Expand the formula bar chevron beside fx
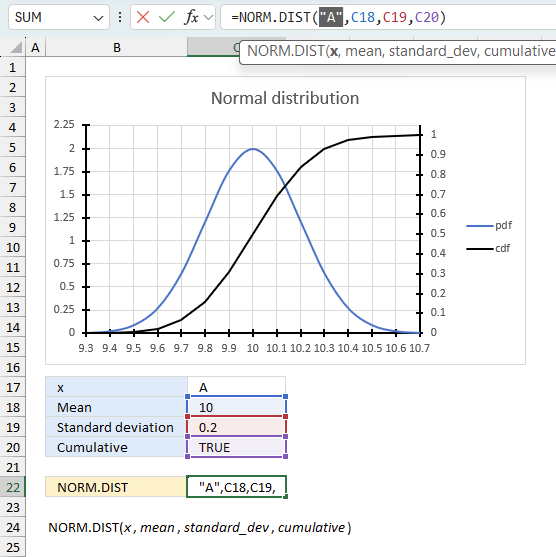The image size is (556, 557). pos(209,17)
